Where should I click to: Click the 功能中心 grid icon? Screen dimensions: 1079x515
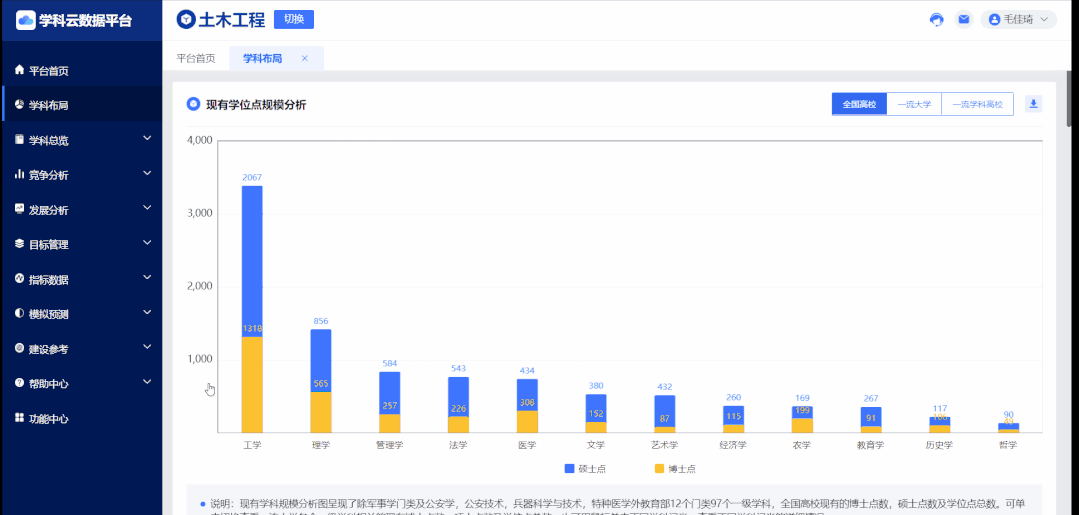point(19,418)
